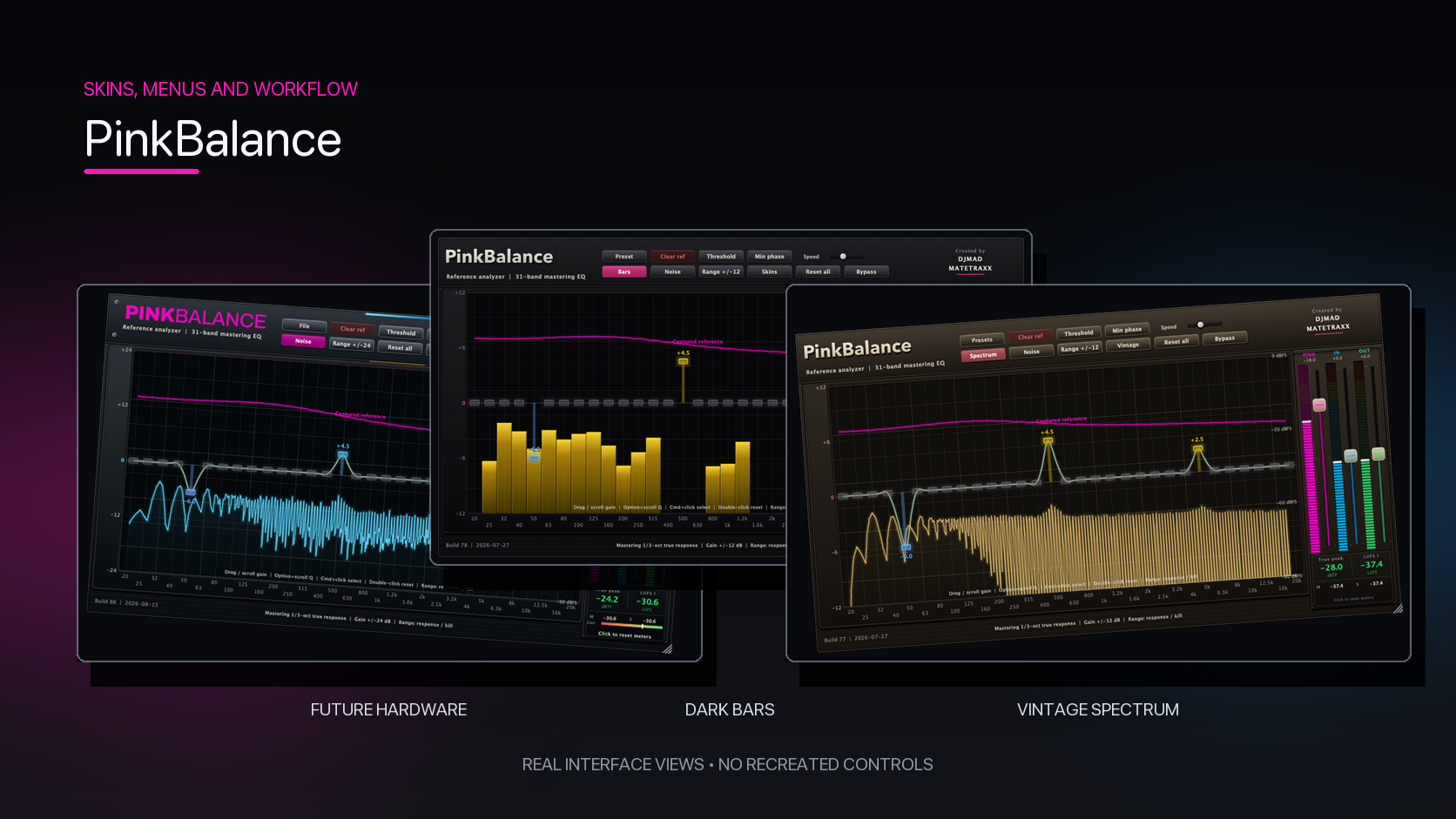Open Range +/-24 selector in Future Hardware skin
Screen dimensions: 1456x819
click(x=352, y=345)
